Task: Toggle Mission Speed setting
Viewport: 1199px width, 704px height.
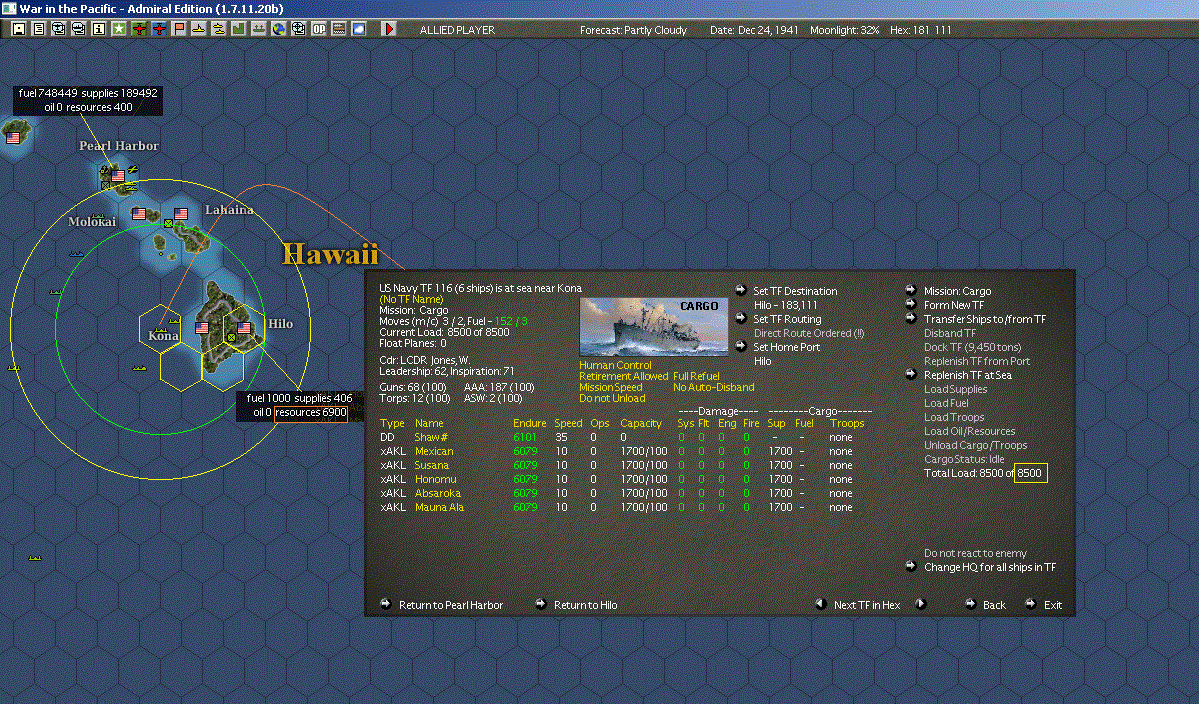Action: coord(610,388)
